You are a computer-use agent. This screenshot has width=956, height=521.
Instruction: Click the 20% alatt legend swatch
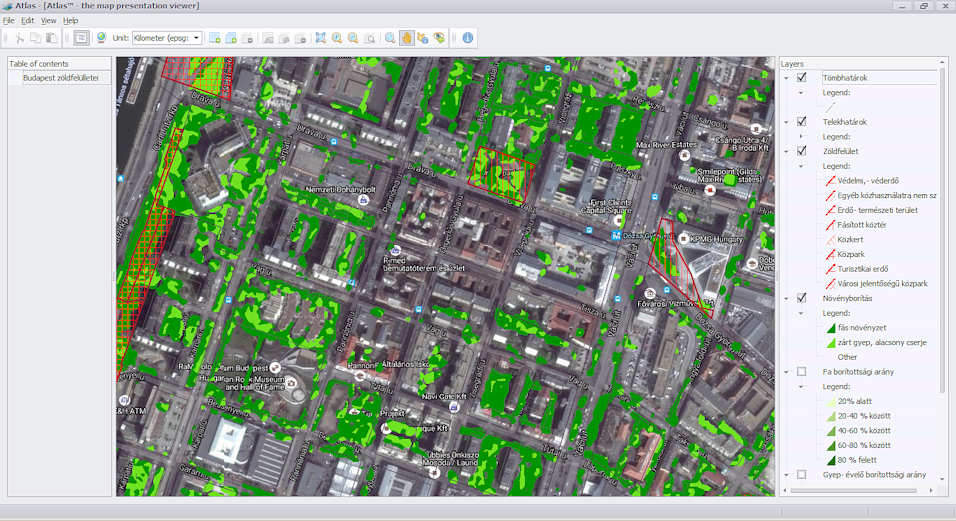830,402
